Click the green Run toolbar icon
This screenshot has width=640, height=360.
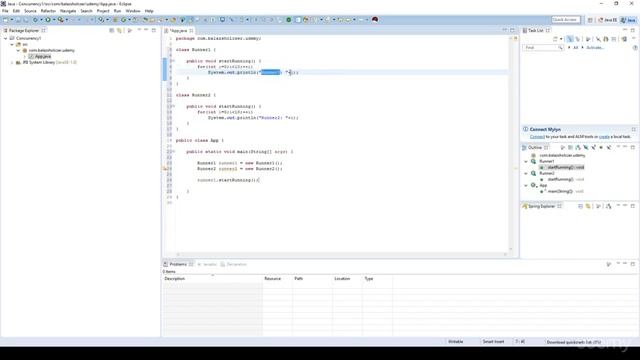(x=48, y=20)
